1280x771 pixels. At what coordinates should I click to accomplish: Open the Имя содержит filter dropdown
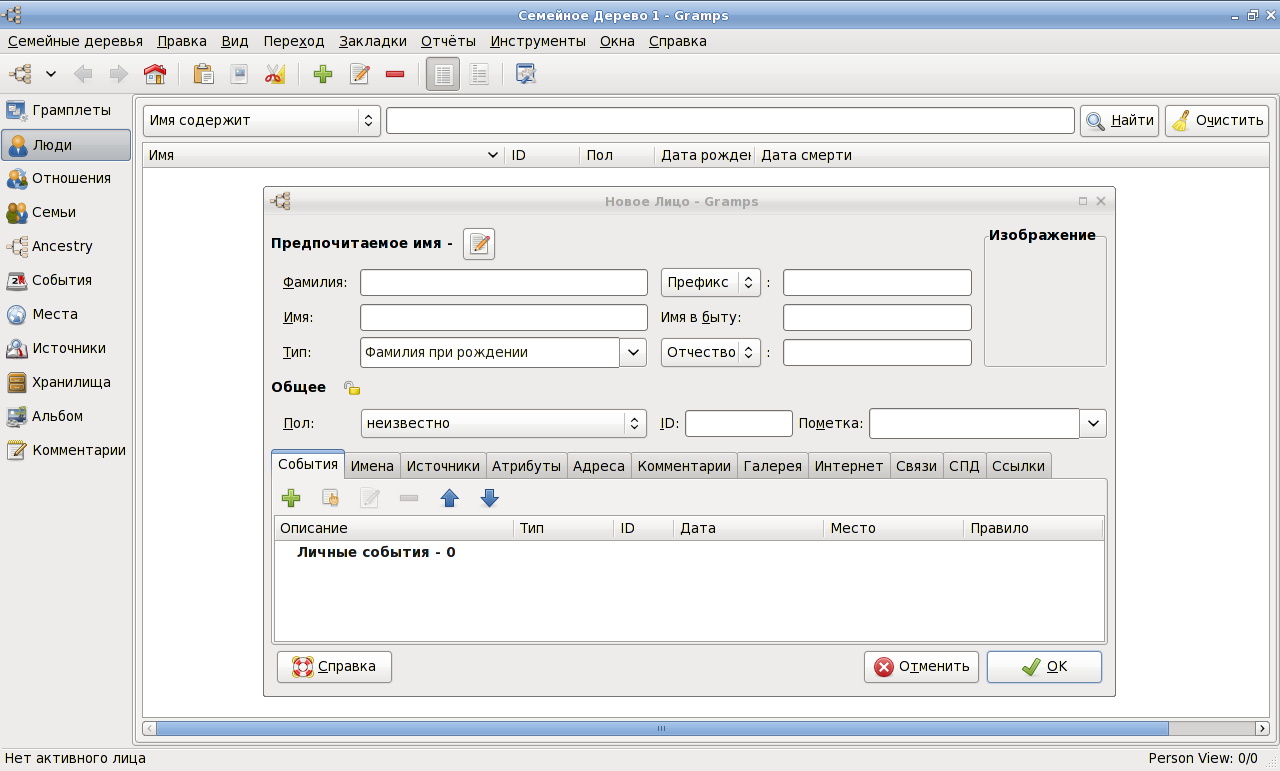click(x=262, y=120)
